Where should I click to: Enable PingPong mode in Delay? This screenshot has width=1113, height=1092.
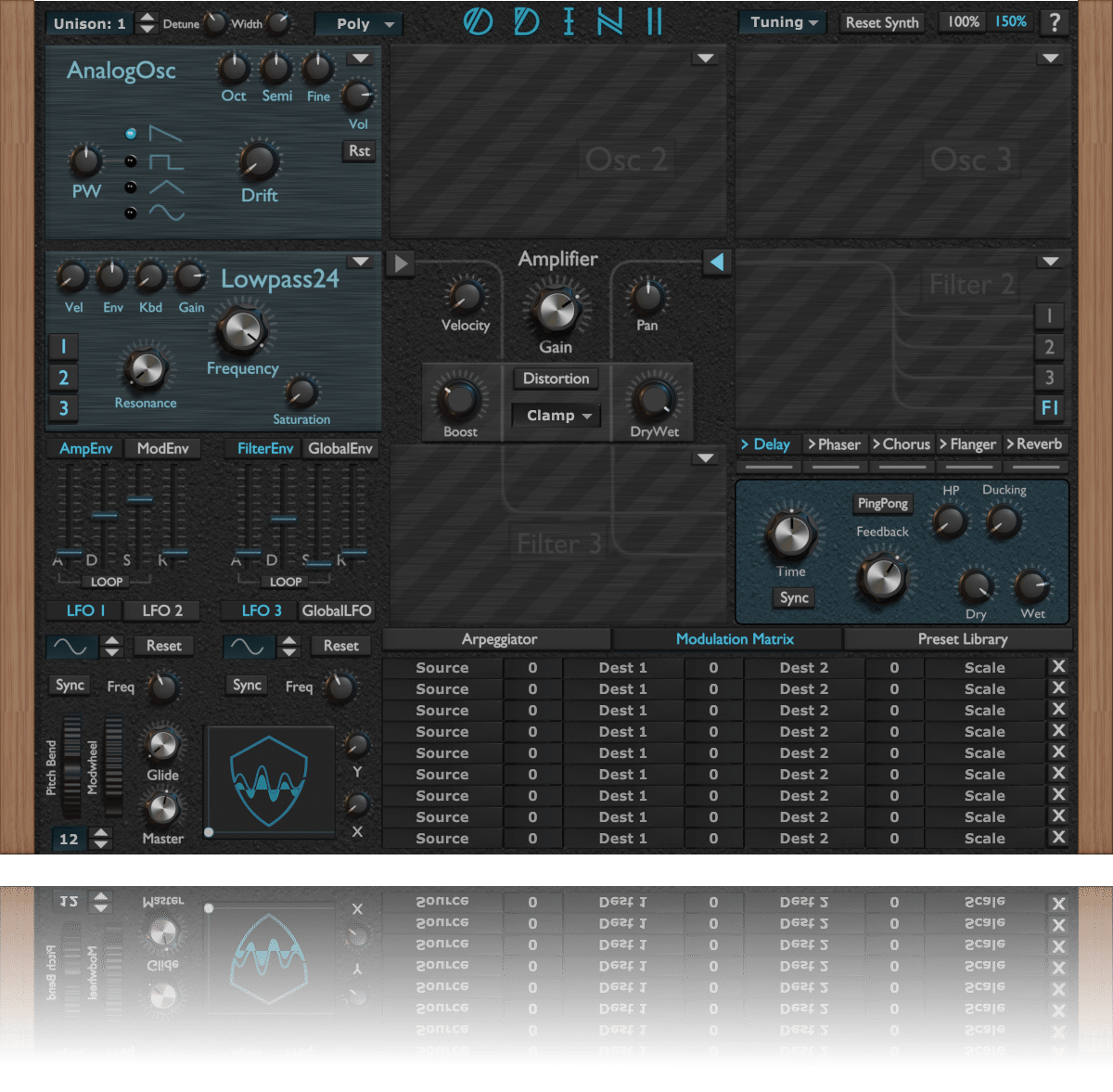pos(883,503)
